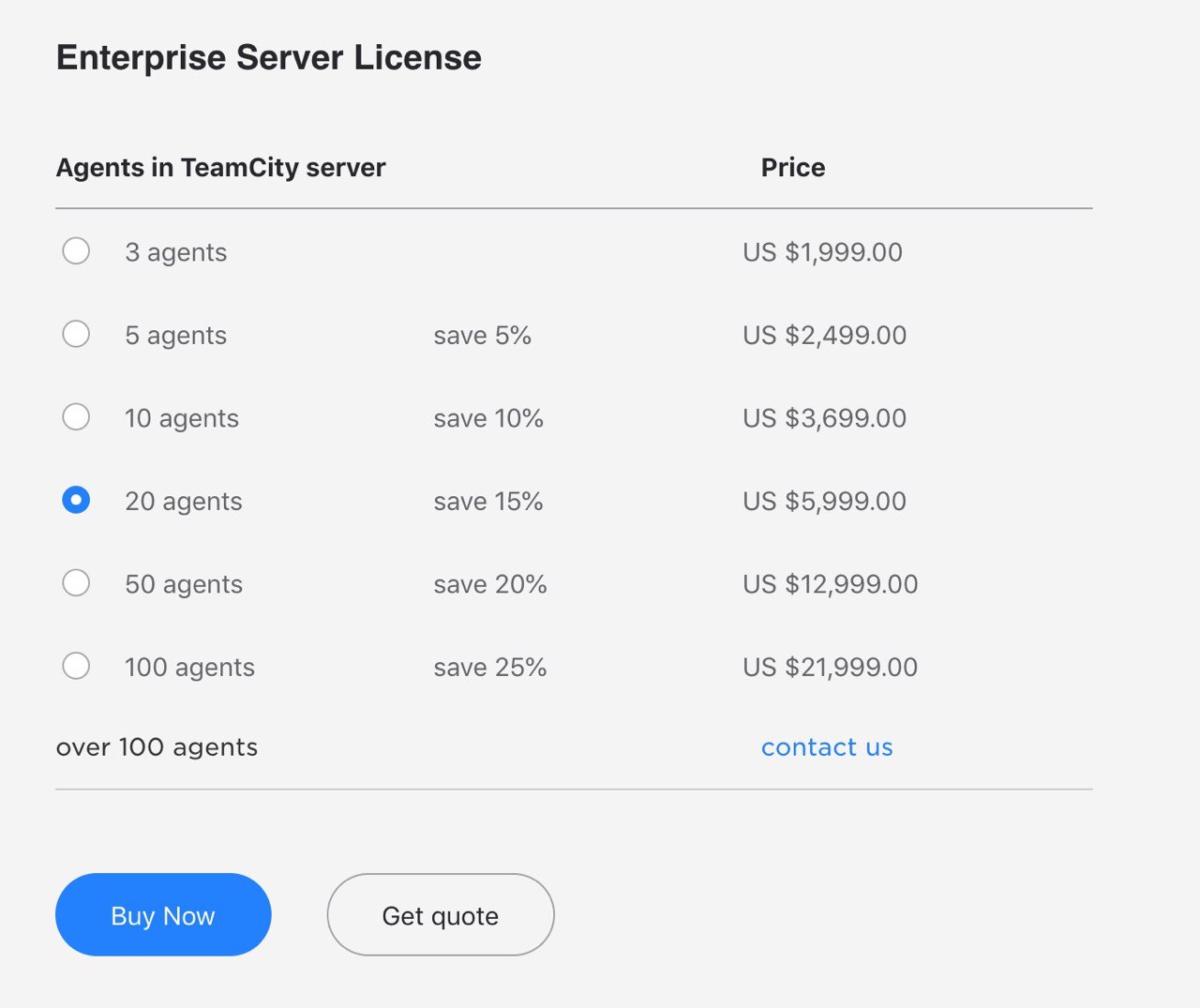Image resolution: width=1200 pixels, height=1008 pixels.
Task: Pick the 10 agents radio button
Action: (x=76, y=417)
